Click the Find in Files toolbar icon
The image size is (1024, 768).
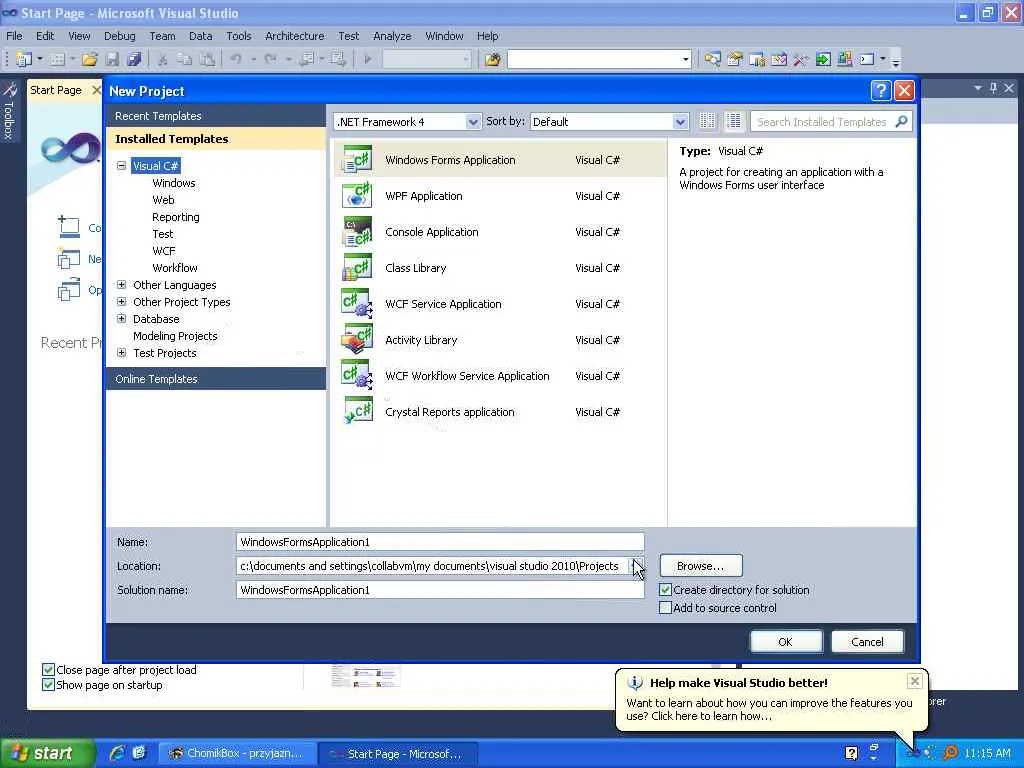point(492,59)
